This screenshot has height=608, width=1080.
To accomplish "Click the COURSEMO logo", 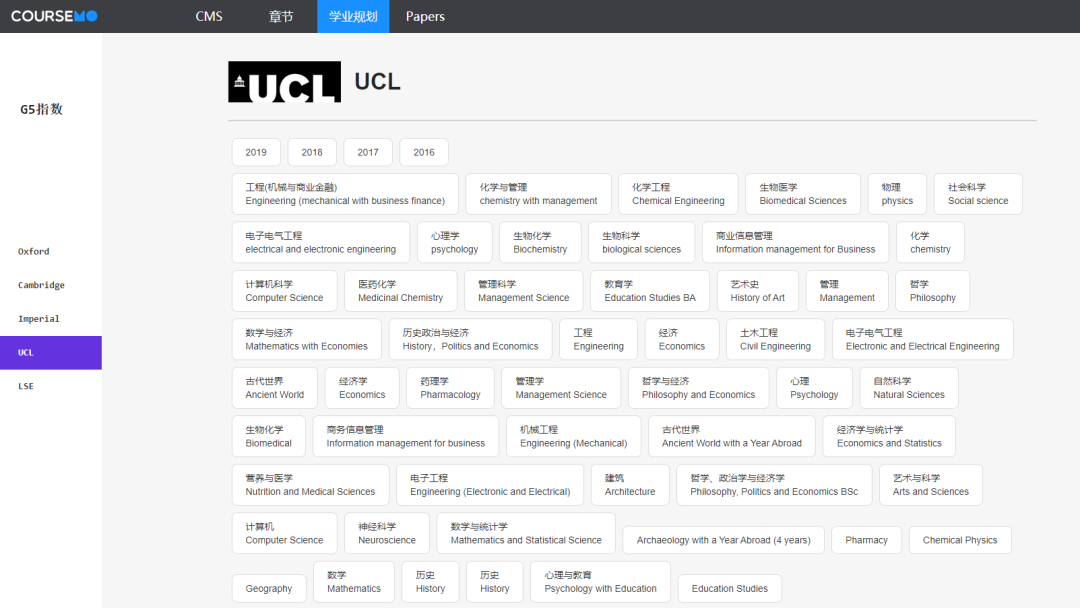I will (x=54, y=16).
